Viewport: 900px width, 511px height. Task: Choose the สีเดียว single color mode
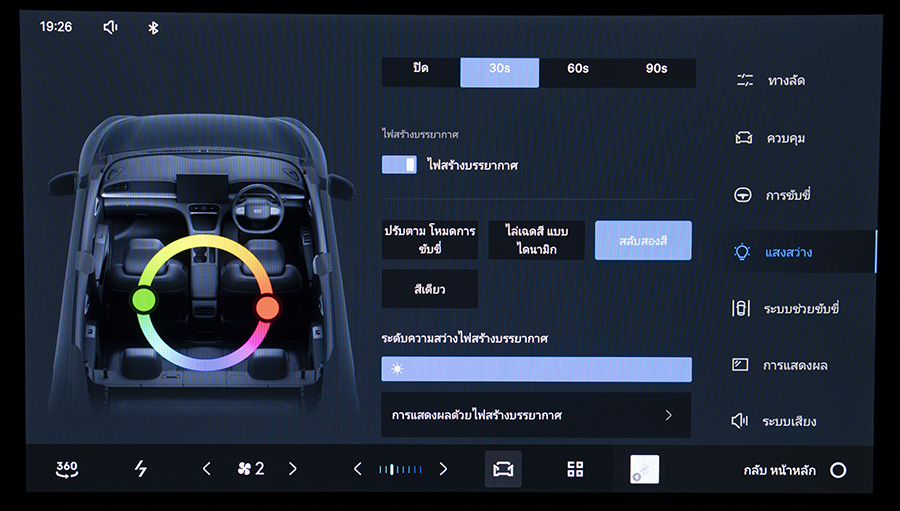coord(430,289)
